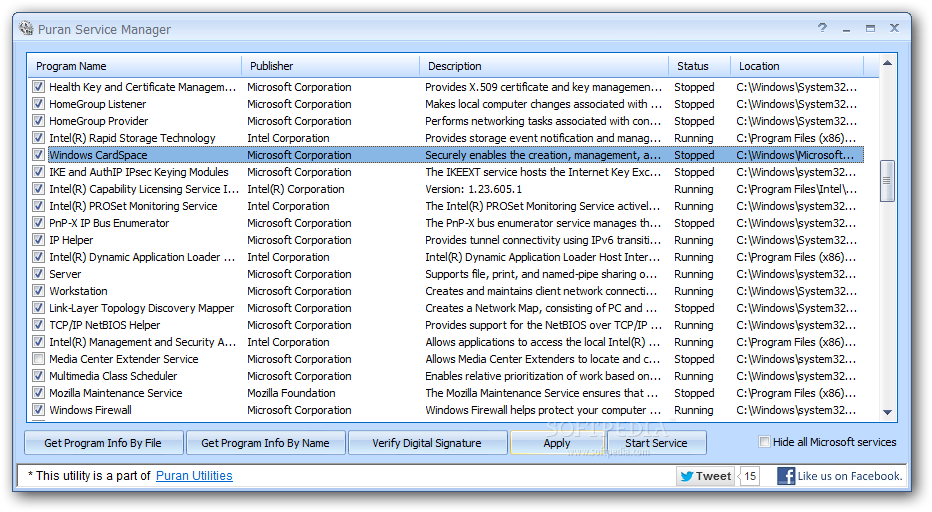Click the help question mark icon

822,27
